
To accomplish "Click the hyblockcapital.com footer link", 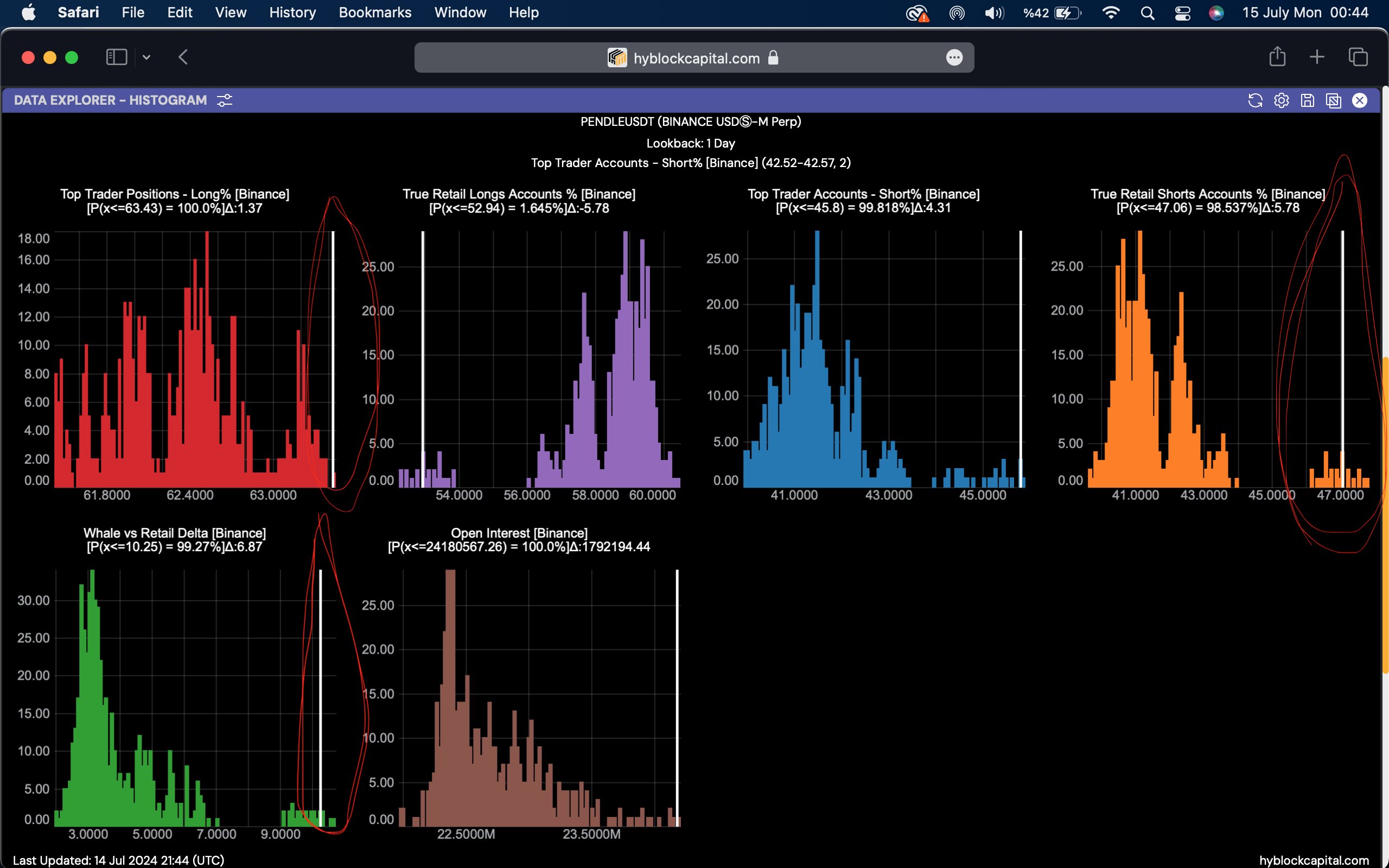I will (1313, 860).
